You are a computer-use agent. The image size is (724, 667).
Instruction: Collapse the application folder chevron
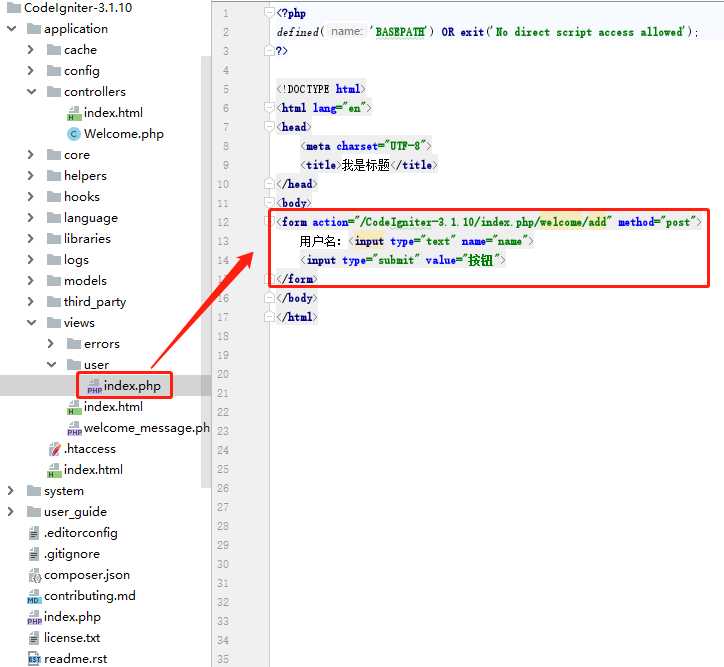pyautogui.click(x=12, y=29)
